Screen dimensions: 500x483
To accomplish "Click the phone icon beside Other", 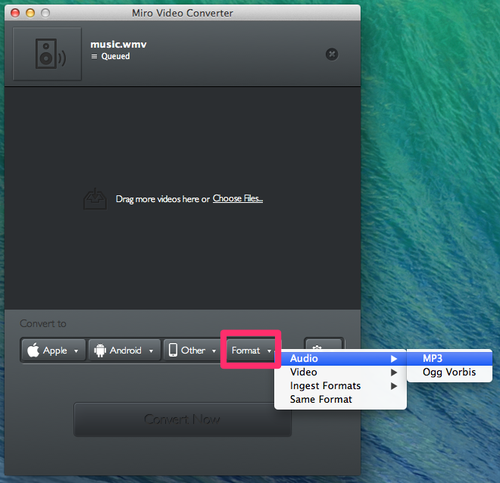I will (173, 350).
